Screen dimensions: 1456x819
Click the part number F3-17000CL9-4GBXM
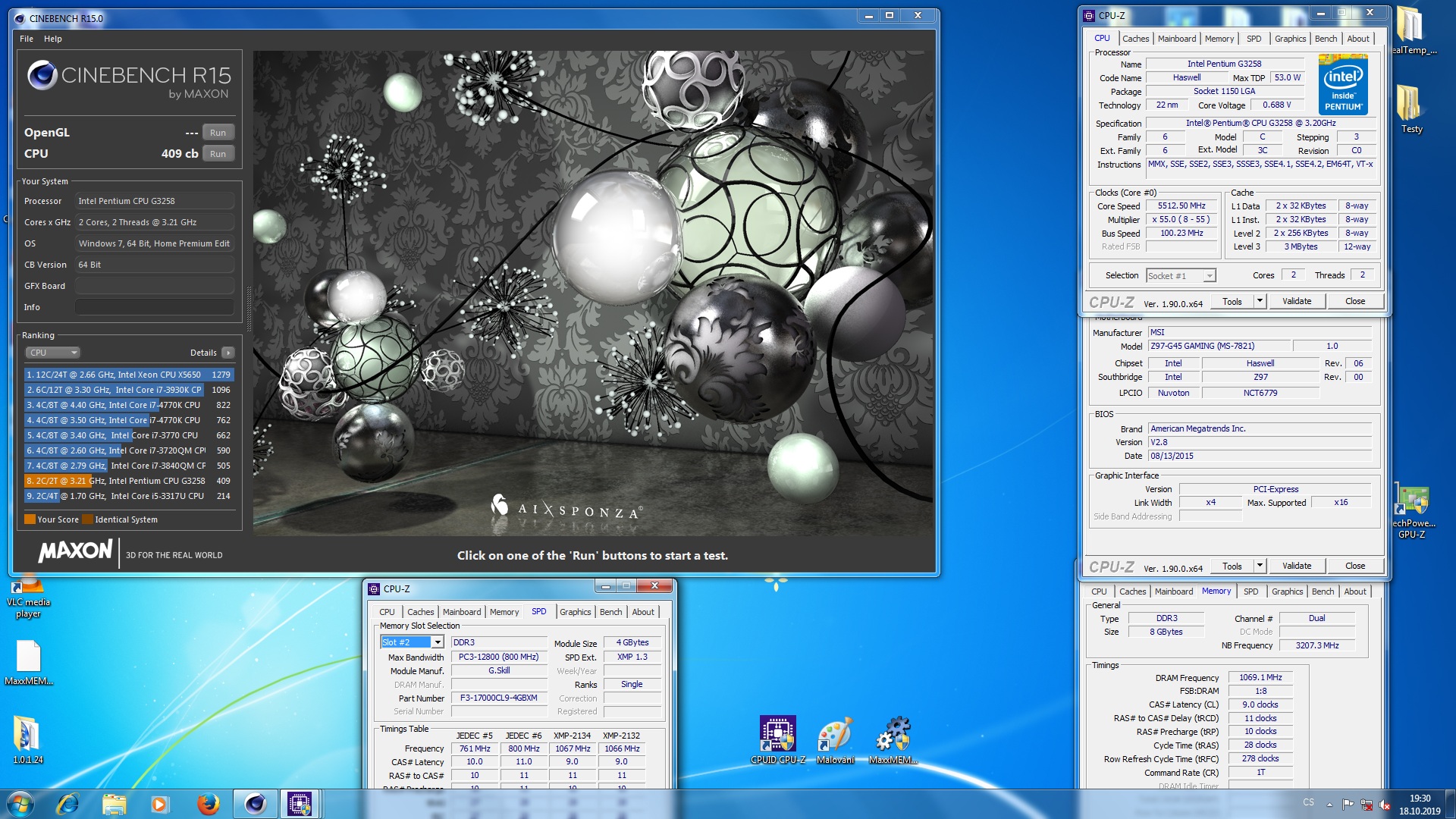click(498, 698)
